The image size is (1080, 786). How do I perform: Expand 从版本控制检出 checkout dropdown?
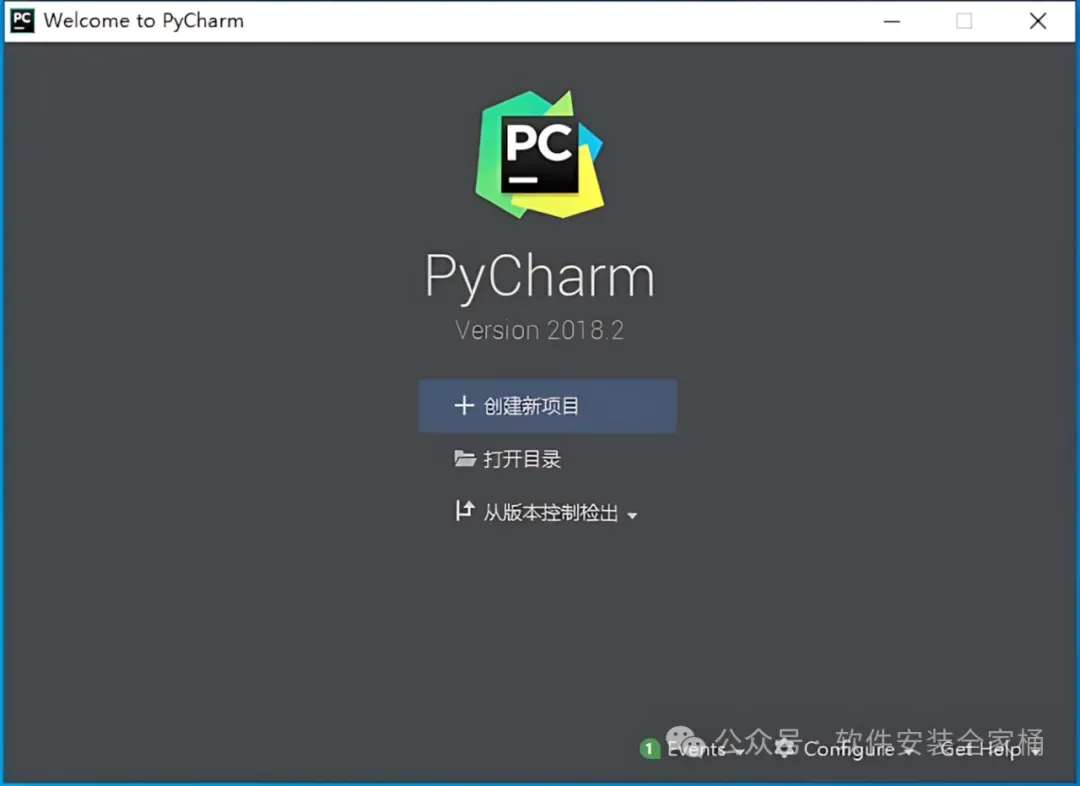point(546,513)
